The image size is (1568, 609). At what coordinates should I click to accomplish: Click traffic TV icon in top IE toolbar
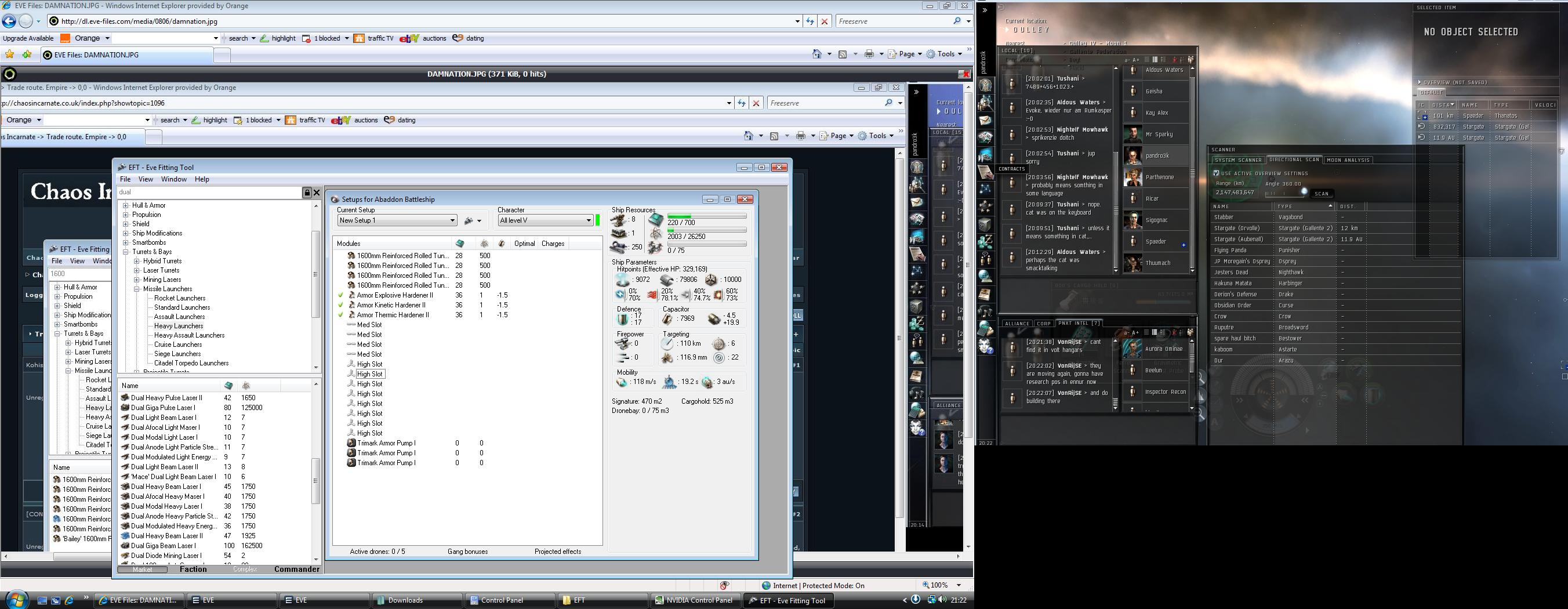click(x=359, y=38)
